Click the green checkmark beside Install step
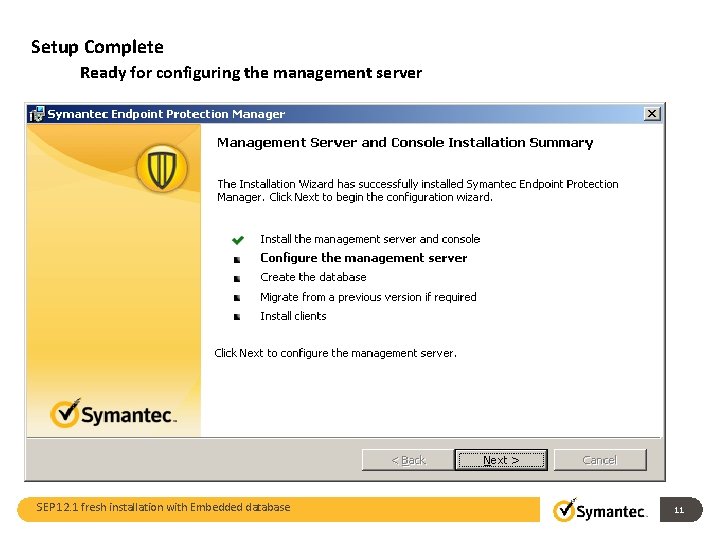 coord(238,240)
